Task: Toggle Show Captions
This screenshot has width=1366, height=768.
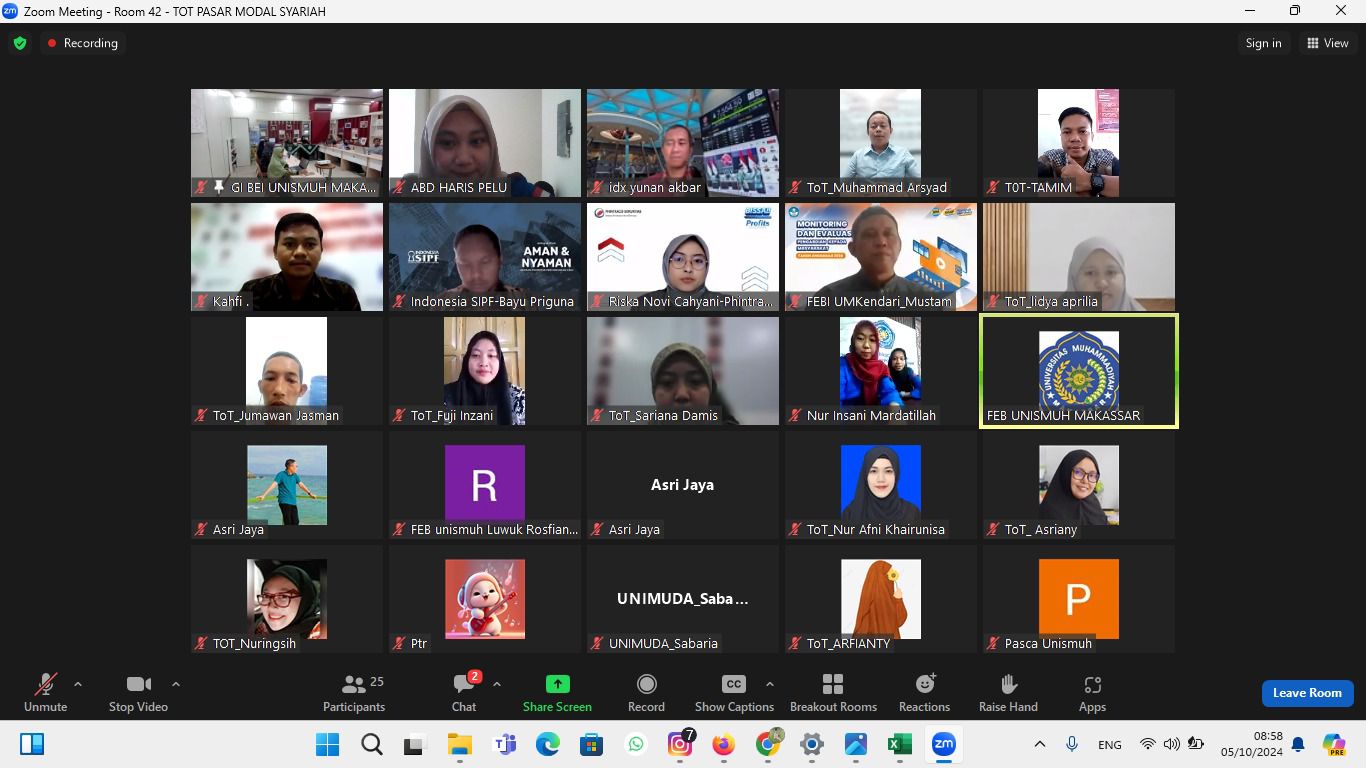Action: (734, 692)
